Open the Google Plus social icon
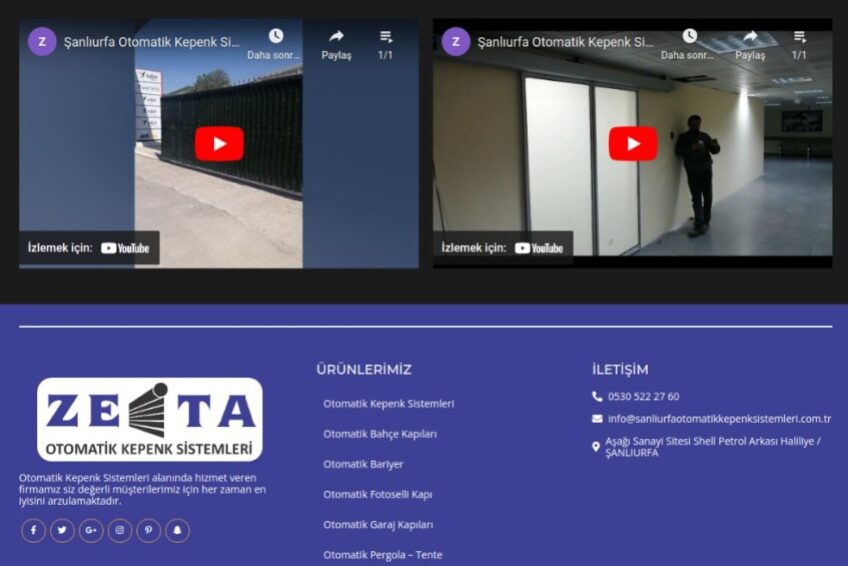This screenshot has width=848, height=566. [x=91, y=530]
